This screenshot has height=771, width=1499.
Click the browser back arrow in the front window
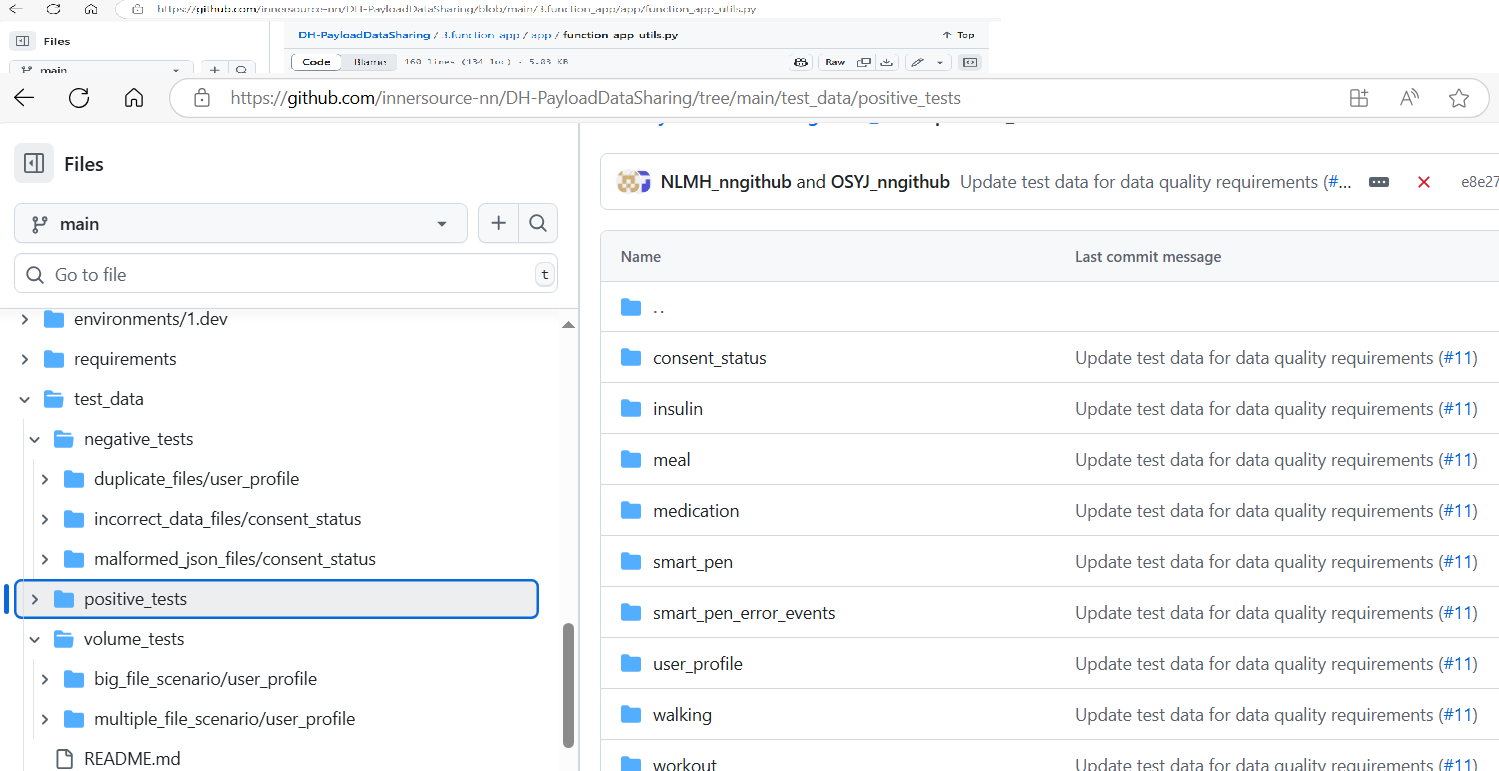24,97
